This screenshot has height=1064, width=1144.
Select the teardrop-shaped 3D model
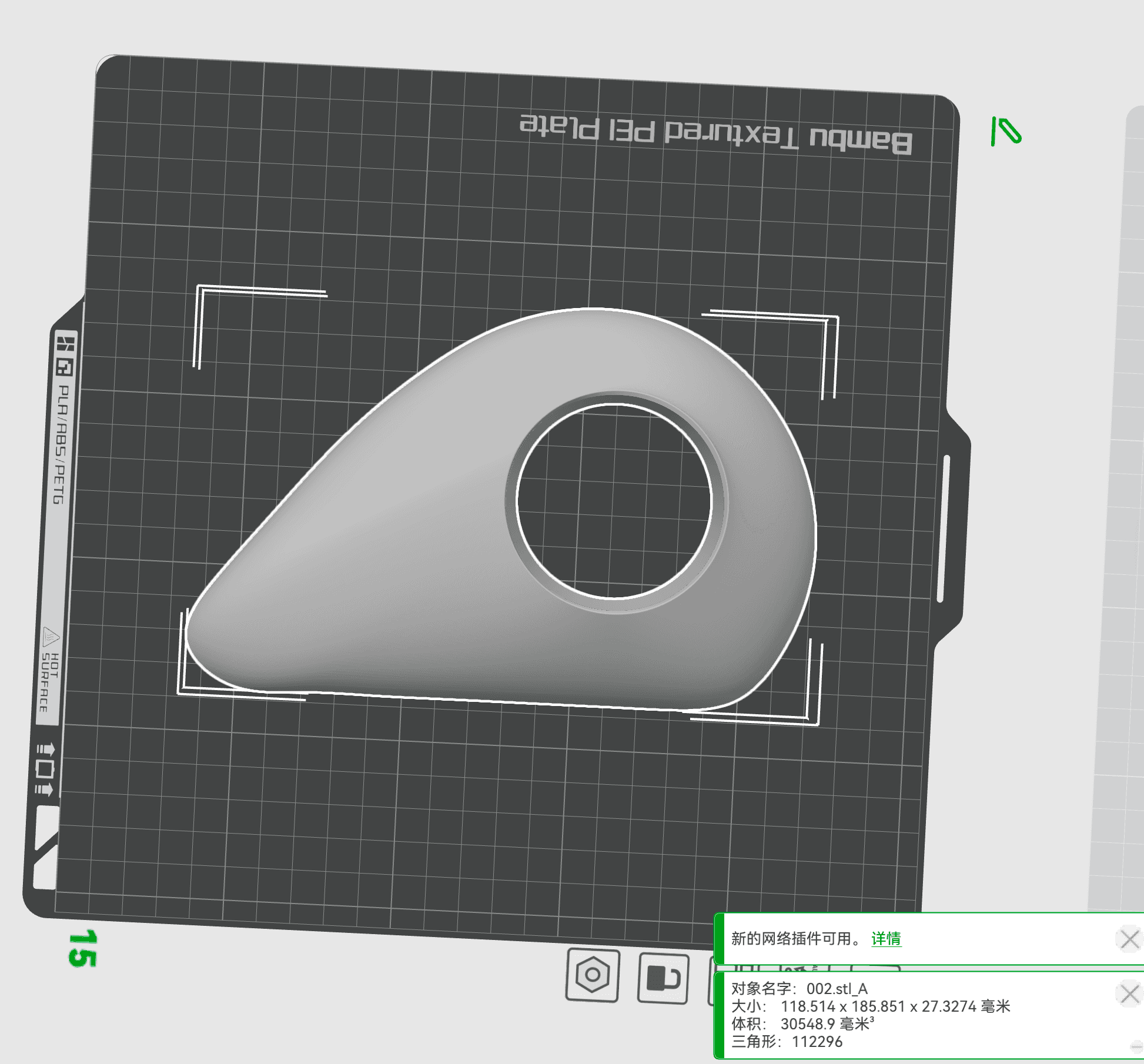coord(382,558)
